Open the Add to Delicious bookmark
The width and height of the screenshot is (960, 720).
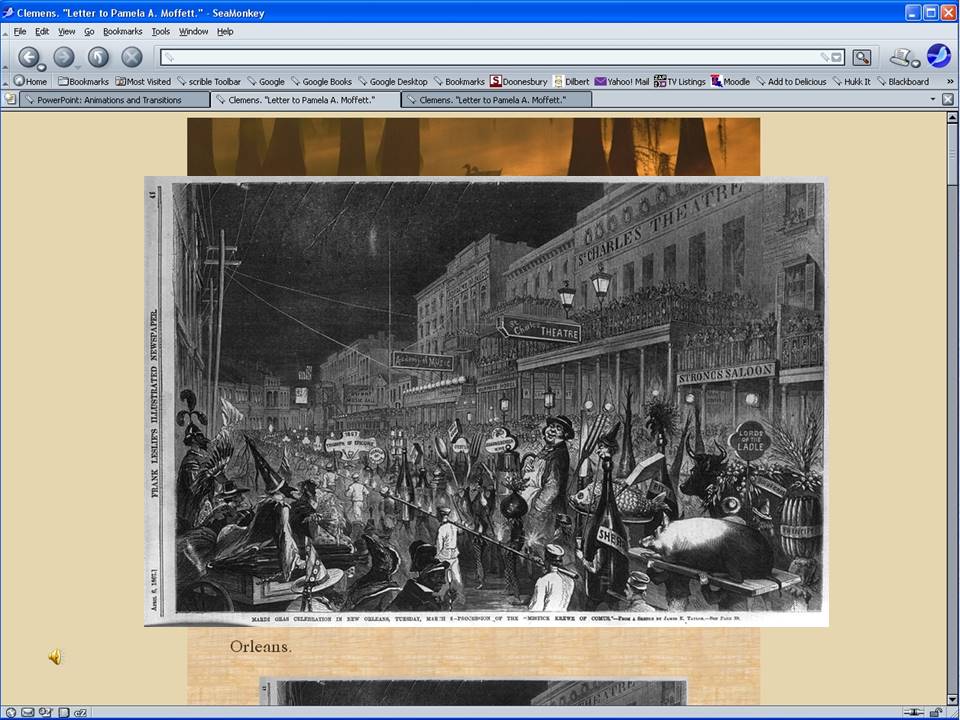point(791,81)
